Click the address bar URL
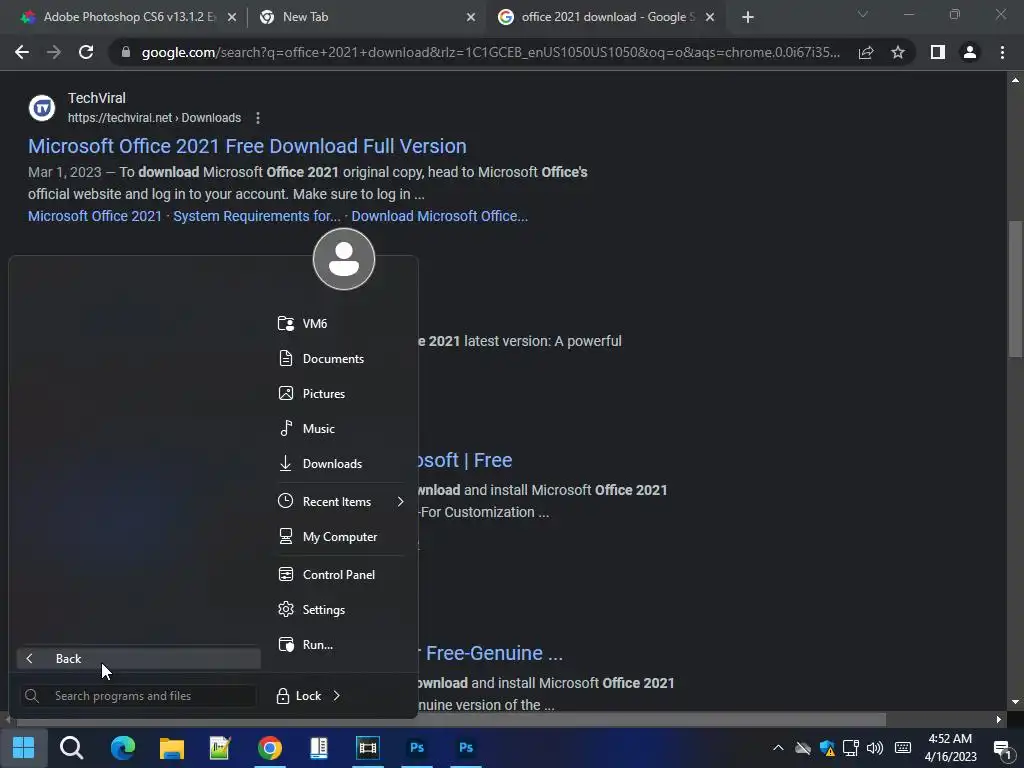The image size is (1024, 768). click(x=490, y=52)
